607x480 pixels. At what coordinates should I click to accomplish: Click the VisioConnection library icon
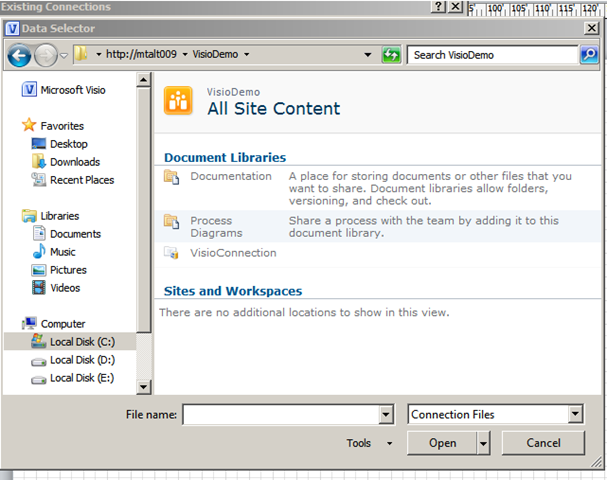(171, 252)
